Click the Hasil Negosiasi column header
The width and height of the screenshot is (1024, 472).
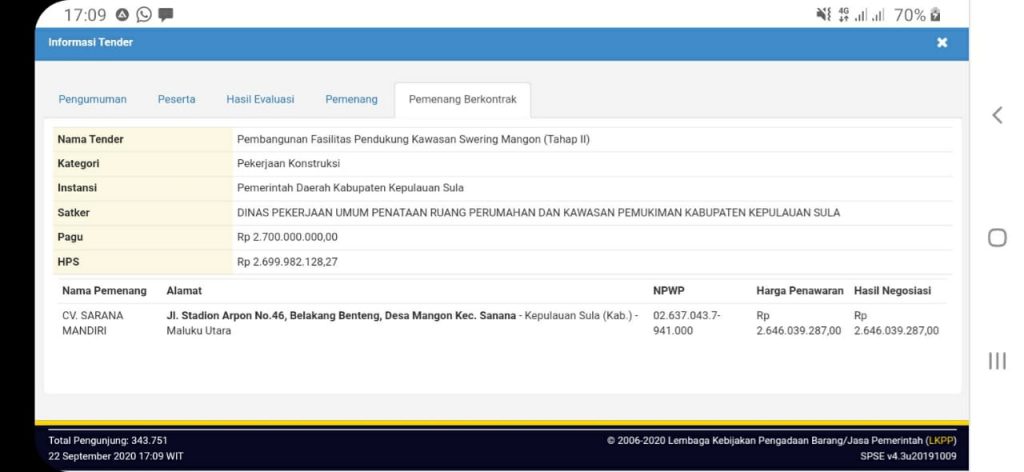point(893,291)
